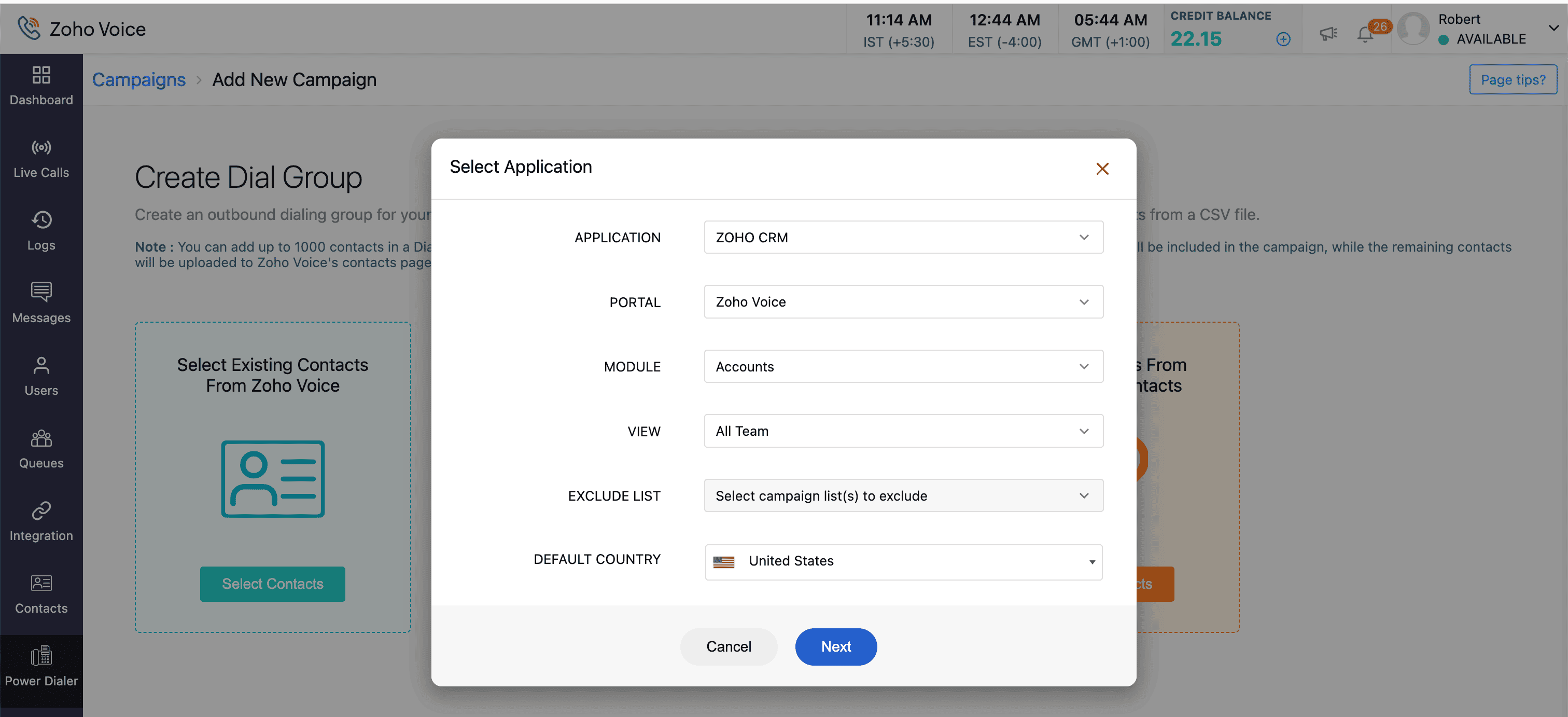Viewport: 1568px width, 717px height.
Task: Open the Contacts sidebar item
Action: coord(41,594)
